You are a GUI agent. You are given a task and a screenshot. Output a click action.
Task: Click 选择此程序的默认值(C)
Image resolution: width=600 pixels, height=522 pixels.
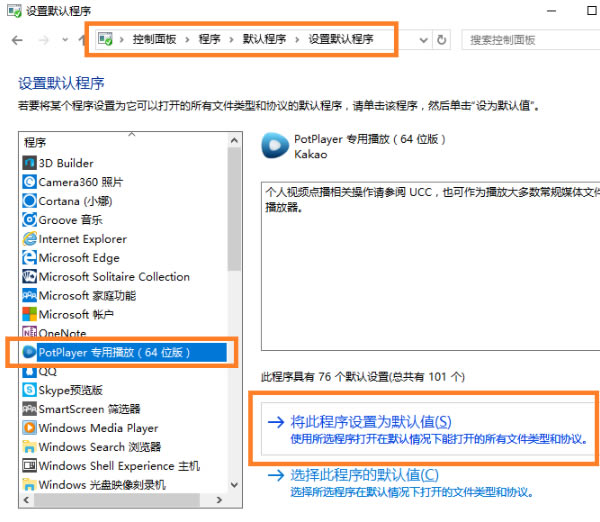pos(364,475)
